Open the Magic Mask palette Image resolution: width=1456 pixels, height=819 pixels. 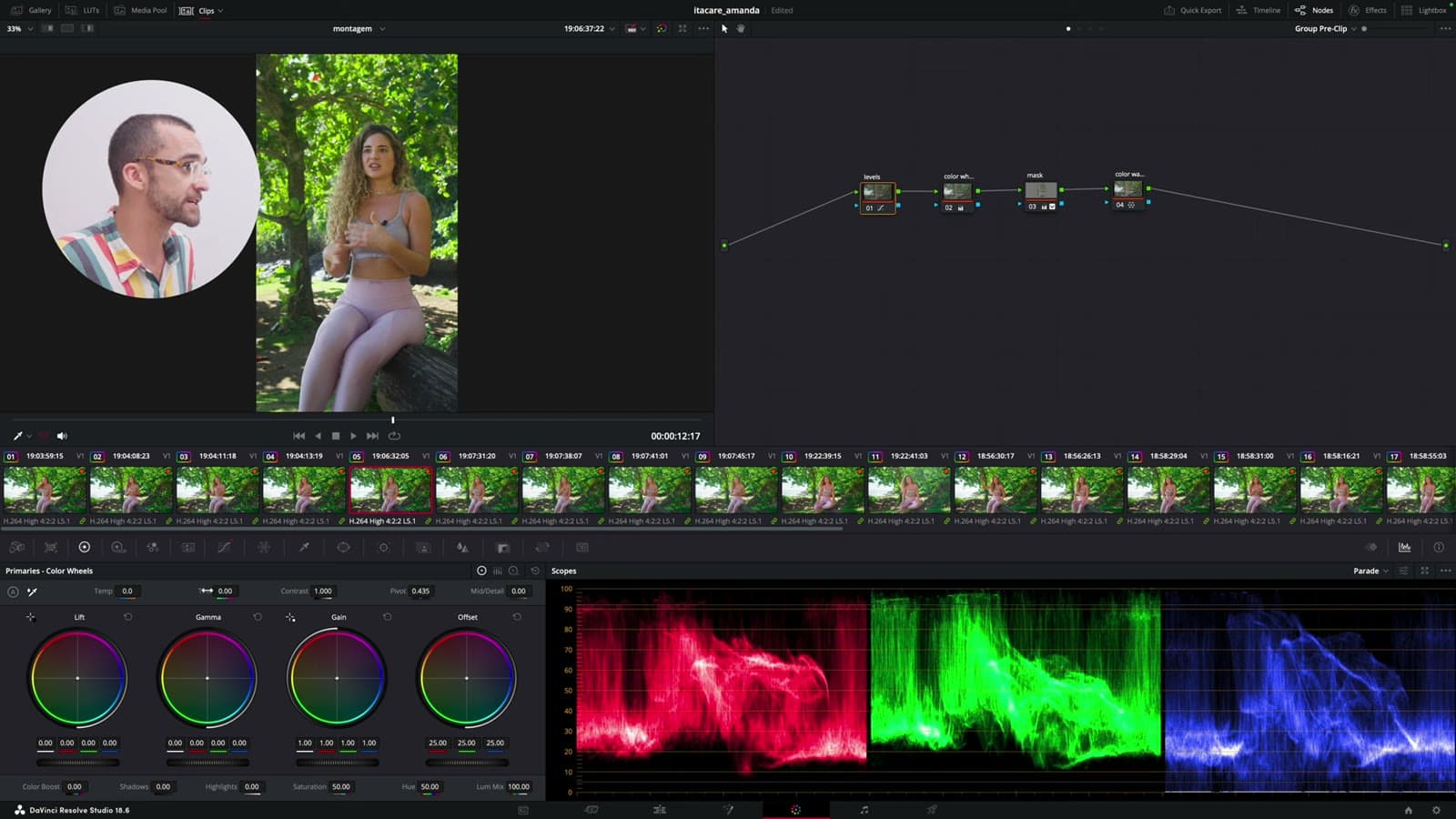(423, 547)
